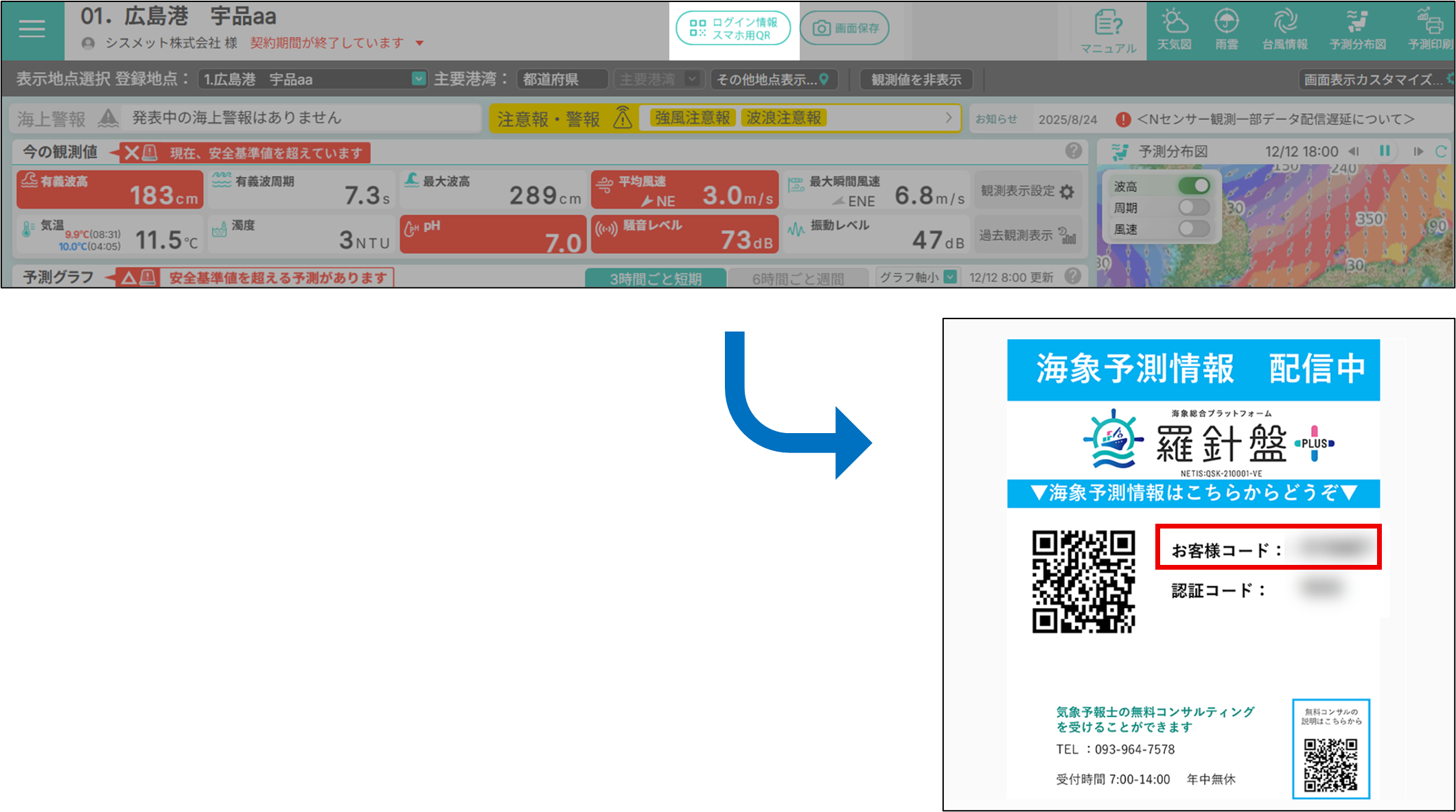1456x812 pixels.
Task: Toggle the 波高 switch off
Action: pos(1194,186)
